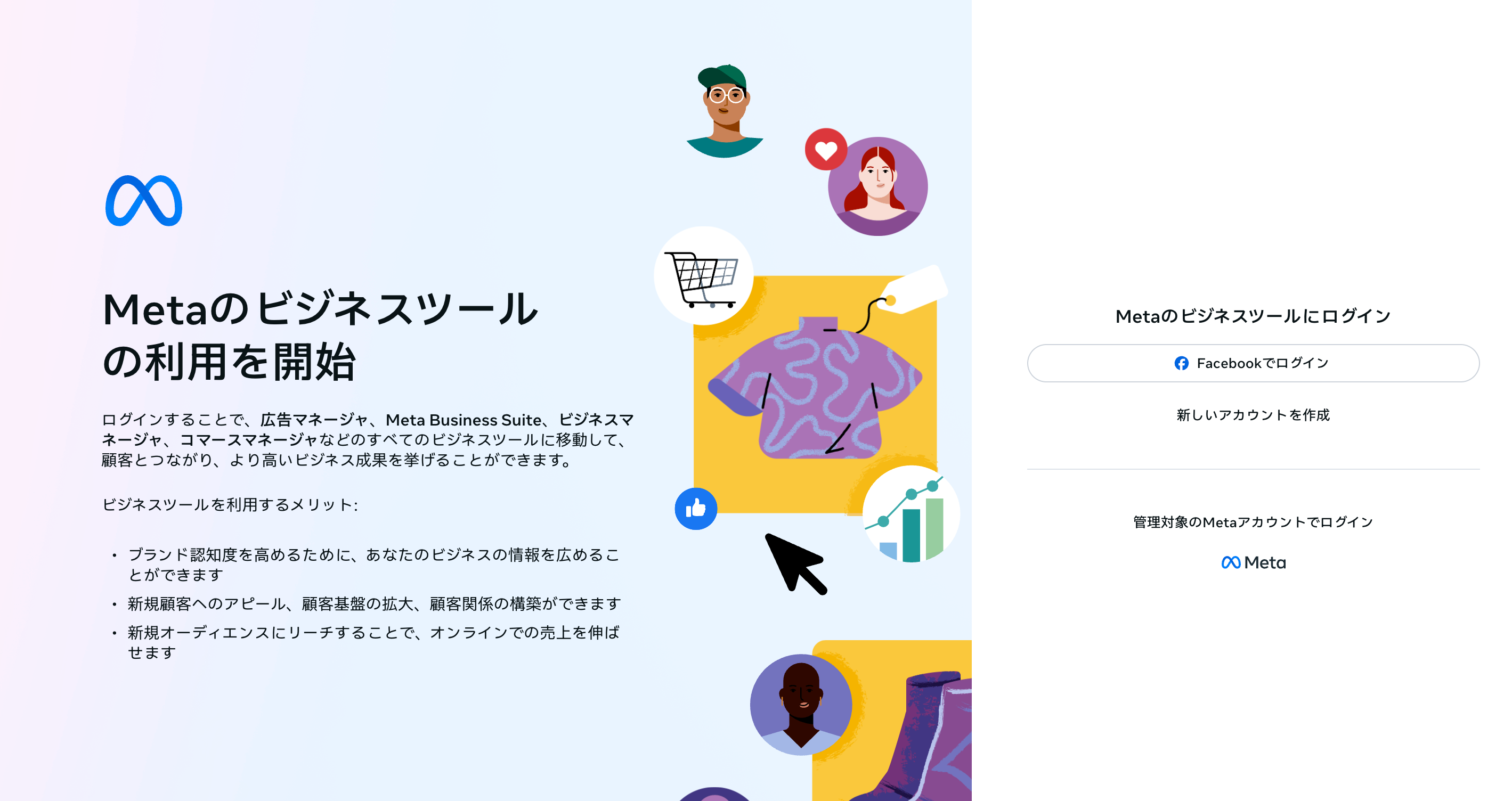Click the blue thumbs-up like icon
This screenshot has height=801, width=1512.
(696, 509)
